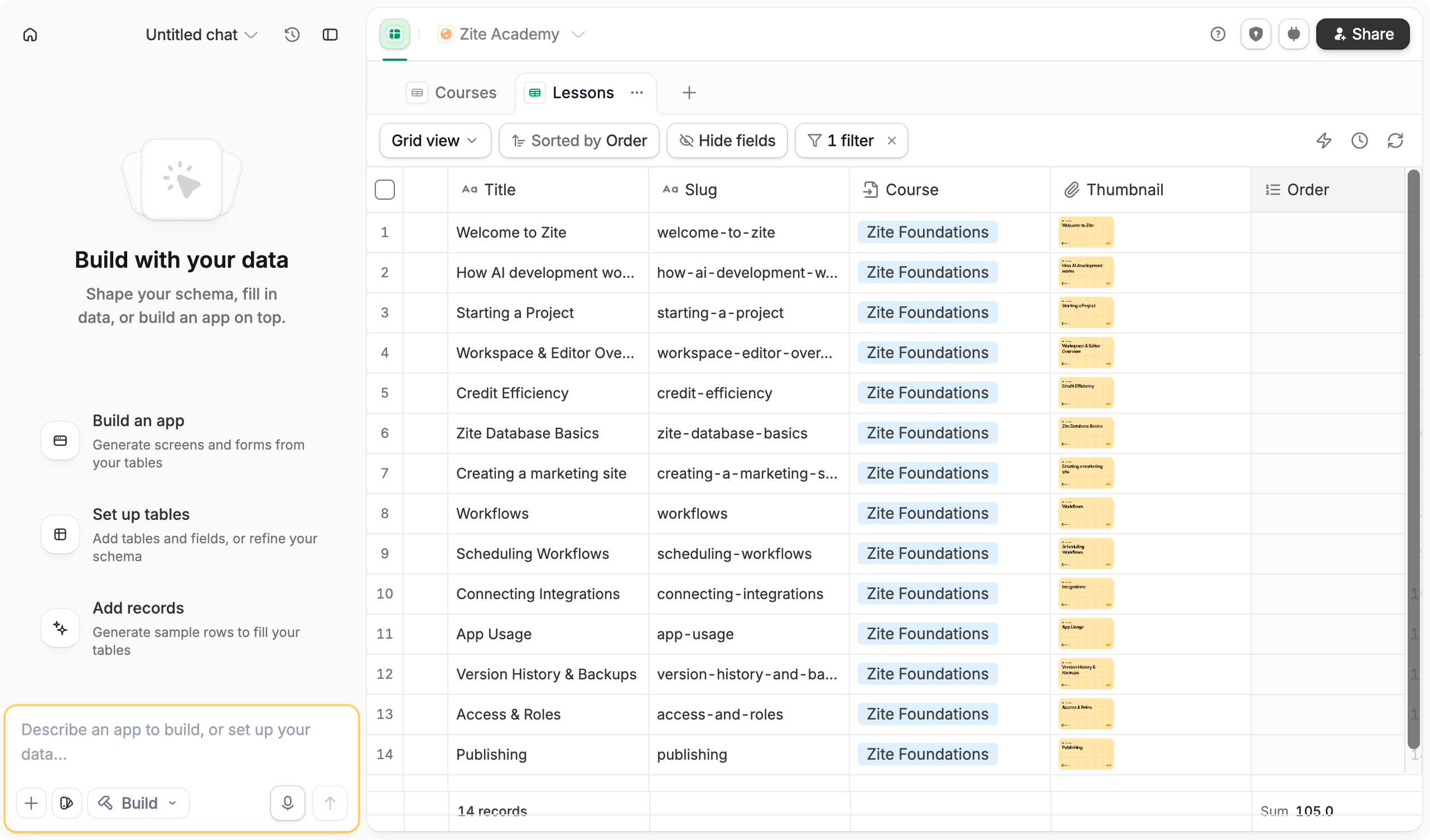Choose Set up tables option

182,535
